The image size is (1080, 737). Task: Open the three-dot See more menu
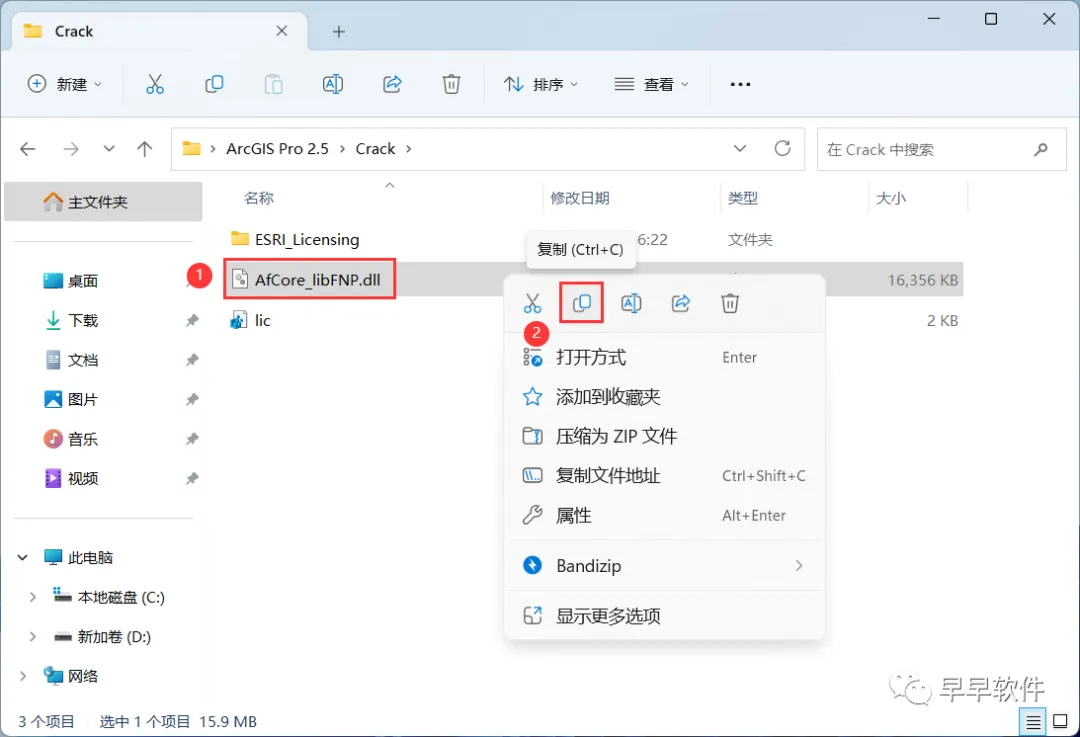click(740, 84)
